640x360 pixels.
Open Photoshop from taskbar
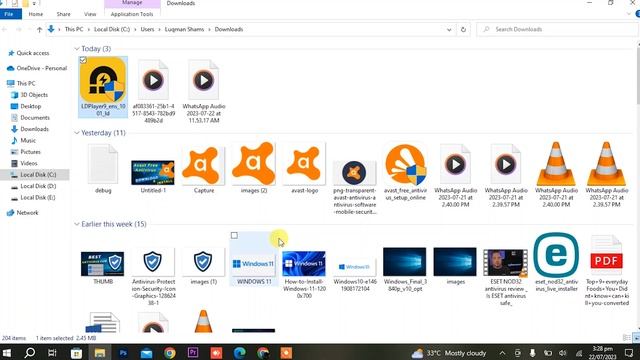click(123, 353)
